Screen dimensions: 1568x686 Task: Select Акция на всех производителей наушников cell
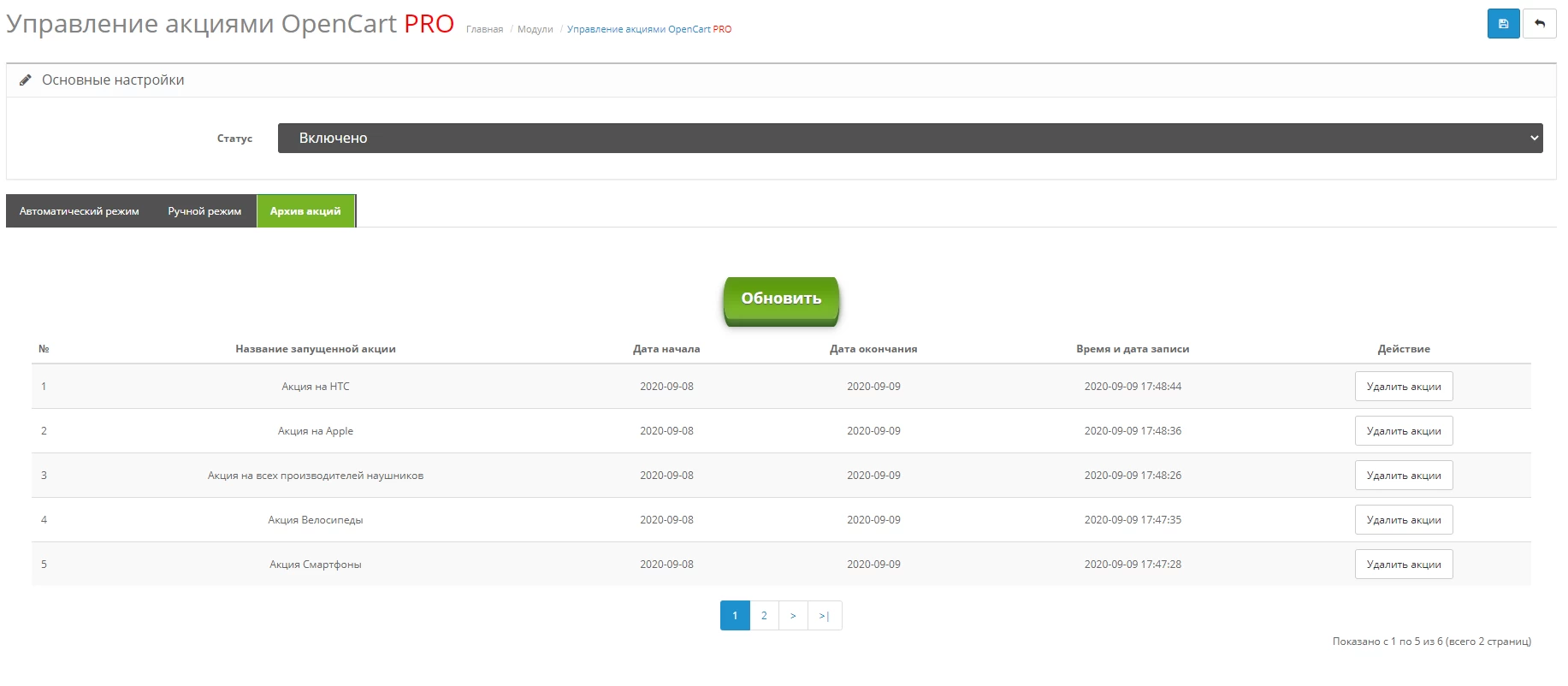(316, 476)
